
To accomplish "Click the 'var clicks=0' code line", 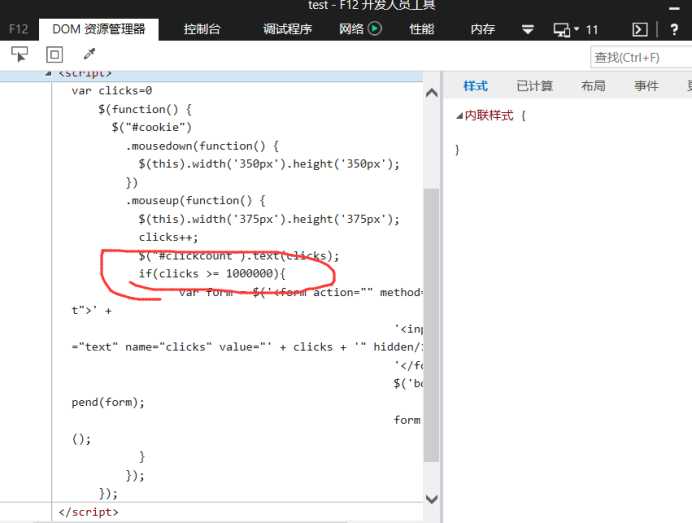I will coord(112,90).
